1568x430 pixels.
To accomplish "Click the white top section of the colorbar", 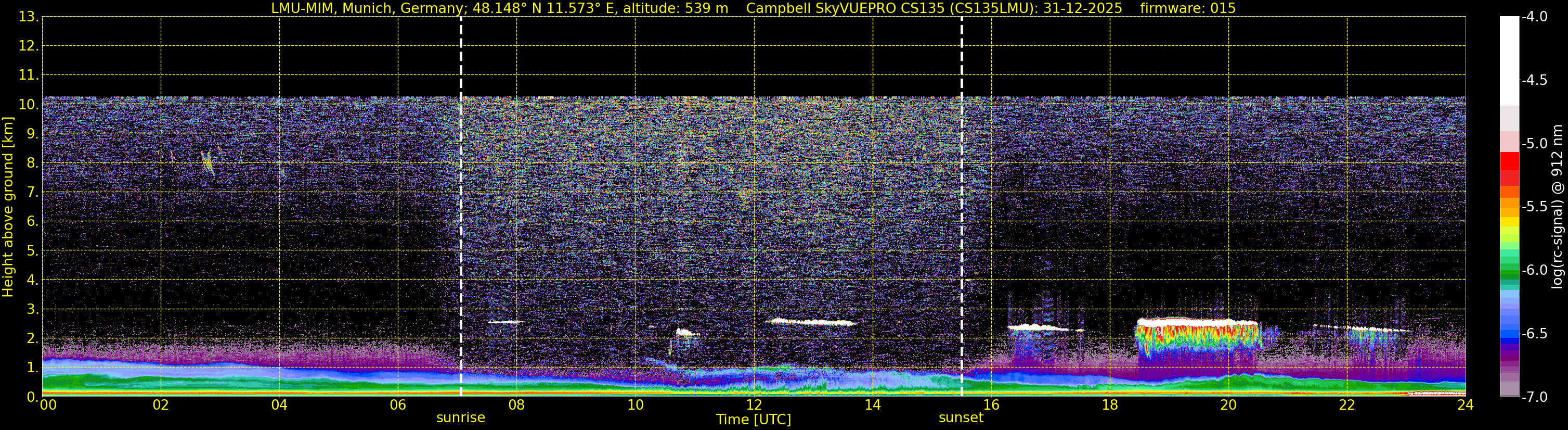I will [x=1510, y=61].
